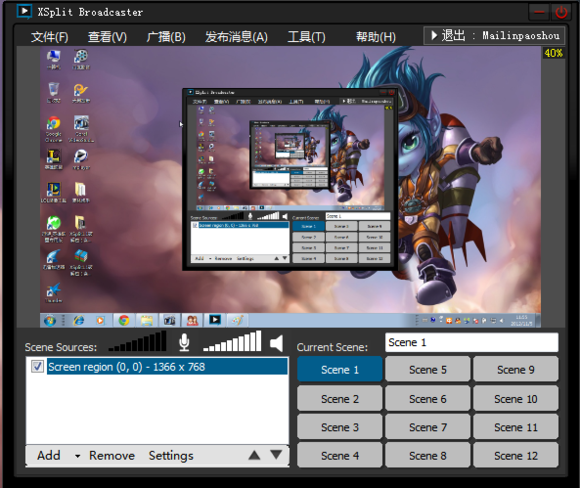Switch to Scene 5
This screenshot has width=580, height=488.
(428, 369)
